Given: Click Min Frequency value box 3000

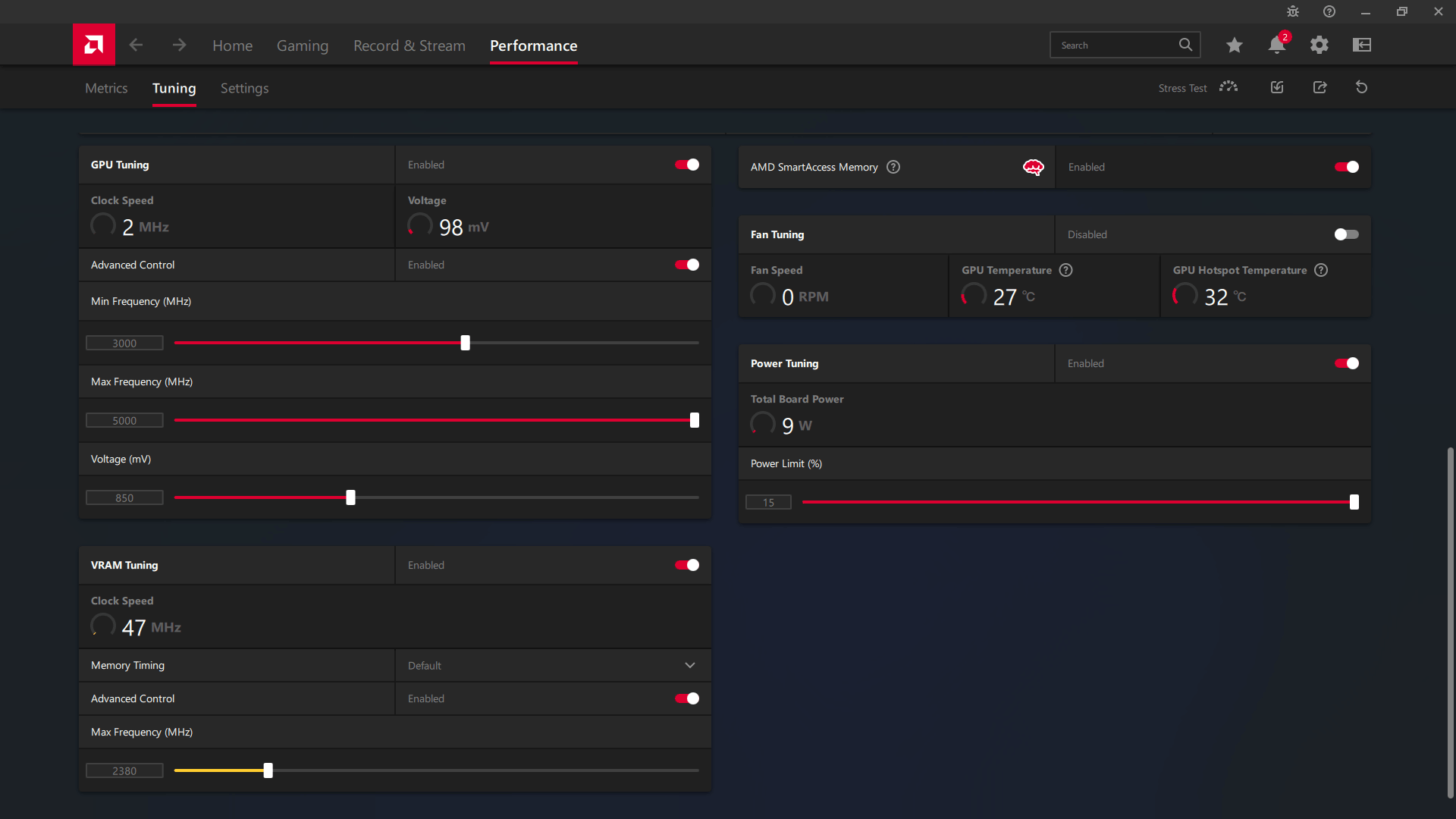Looking at the screenshot, I should coord(124,343).
